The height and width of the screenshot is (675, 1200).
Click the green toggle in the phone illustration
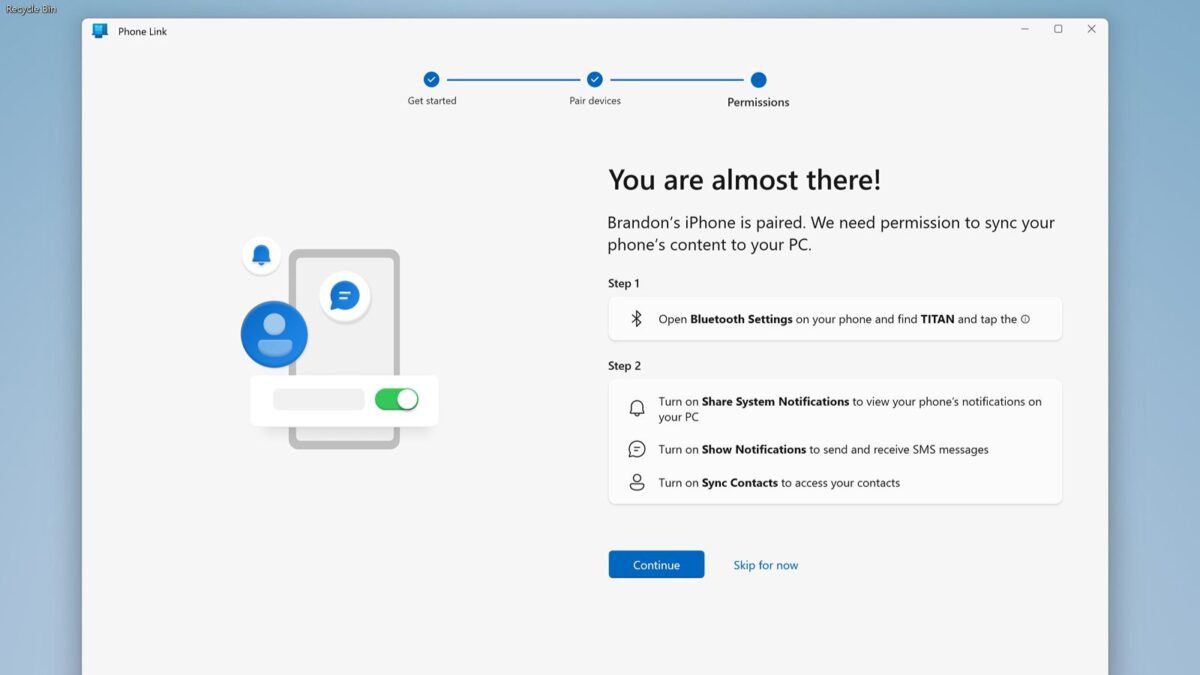[x=396, y=399]
